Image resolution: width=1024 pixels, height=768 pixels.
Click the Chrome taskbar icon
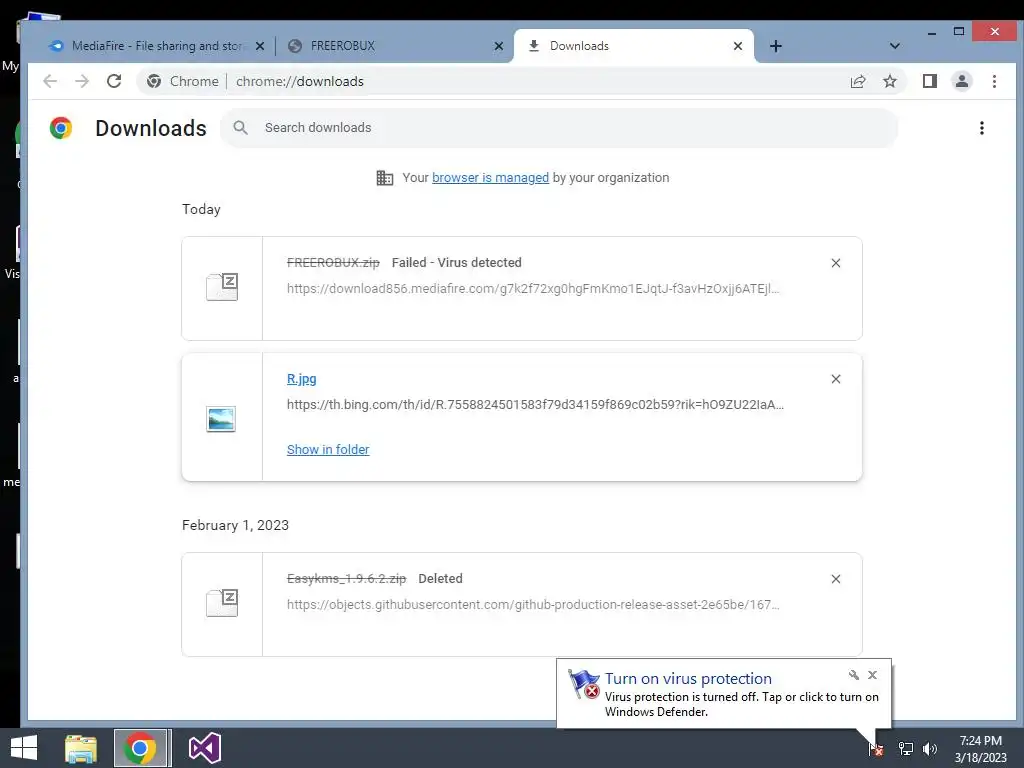[x=139, y=748]
